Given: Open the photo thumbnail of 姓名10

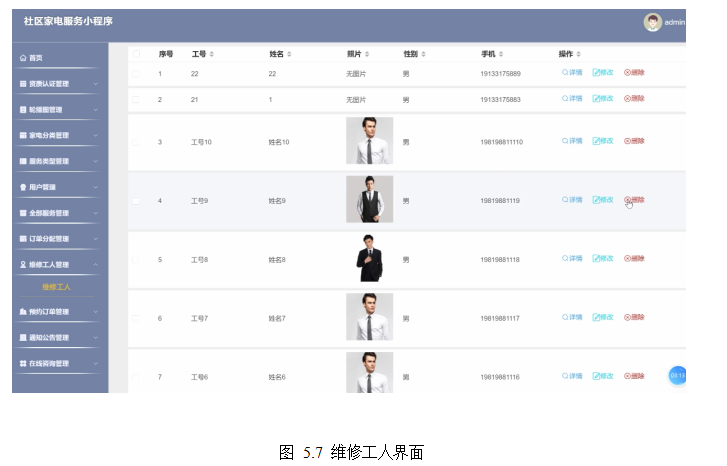Looking at the screenshot, I should tap(370, 140).
